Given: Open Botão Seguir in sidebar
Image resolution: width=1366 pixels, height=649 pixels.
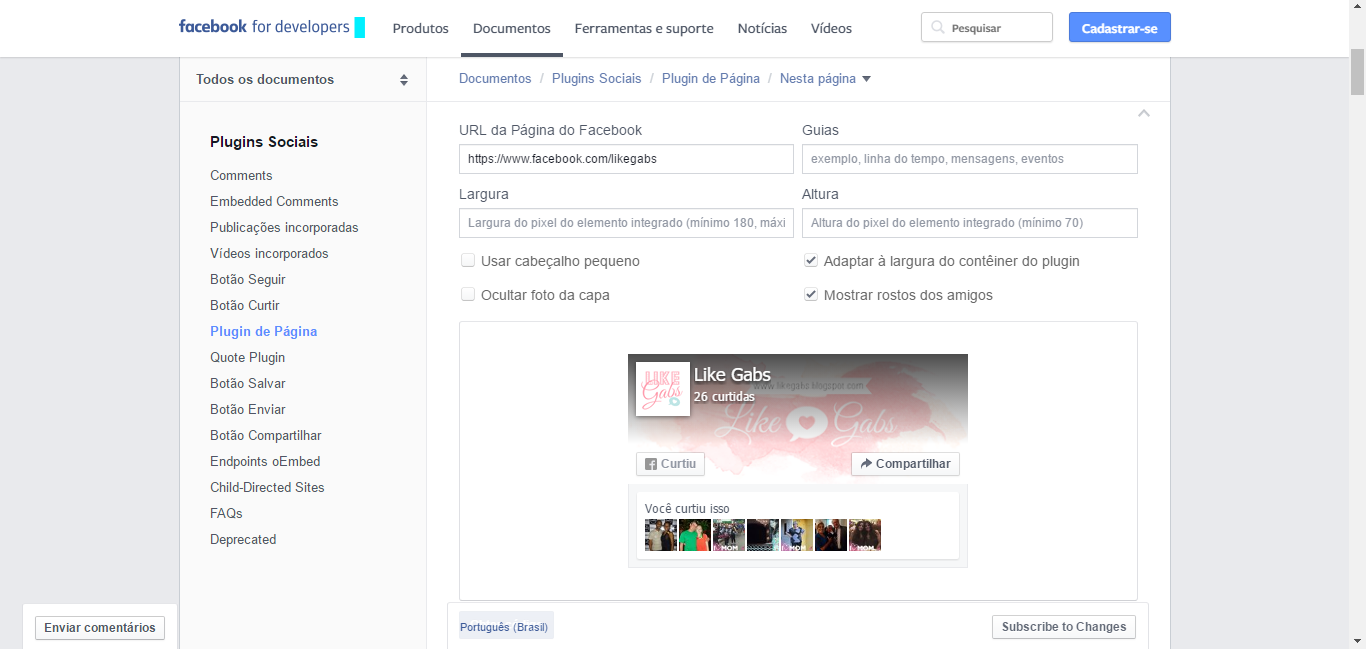Looking at the screenshot, I should 248,279.
